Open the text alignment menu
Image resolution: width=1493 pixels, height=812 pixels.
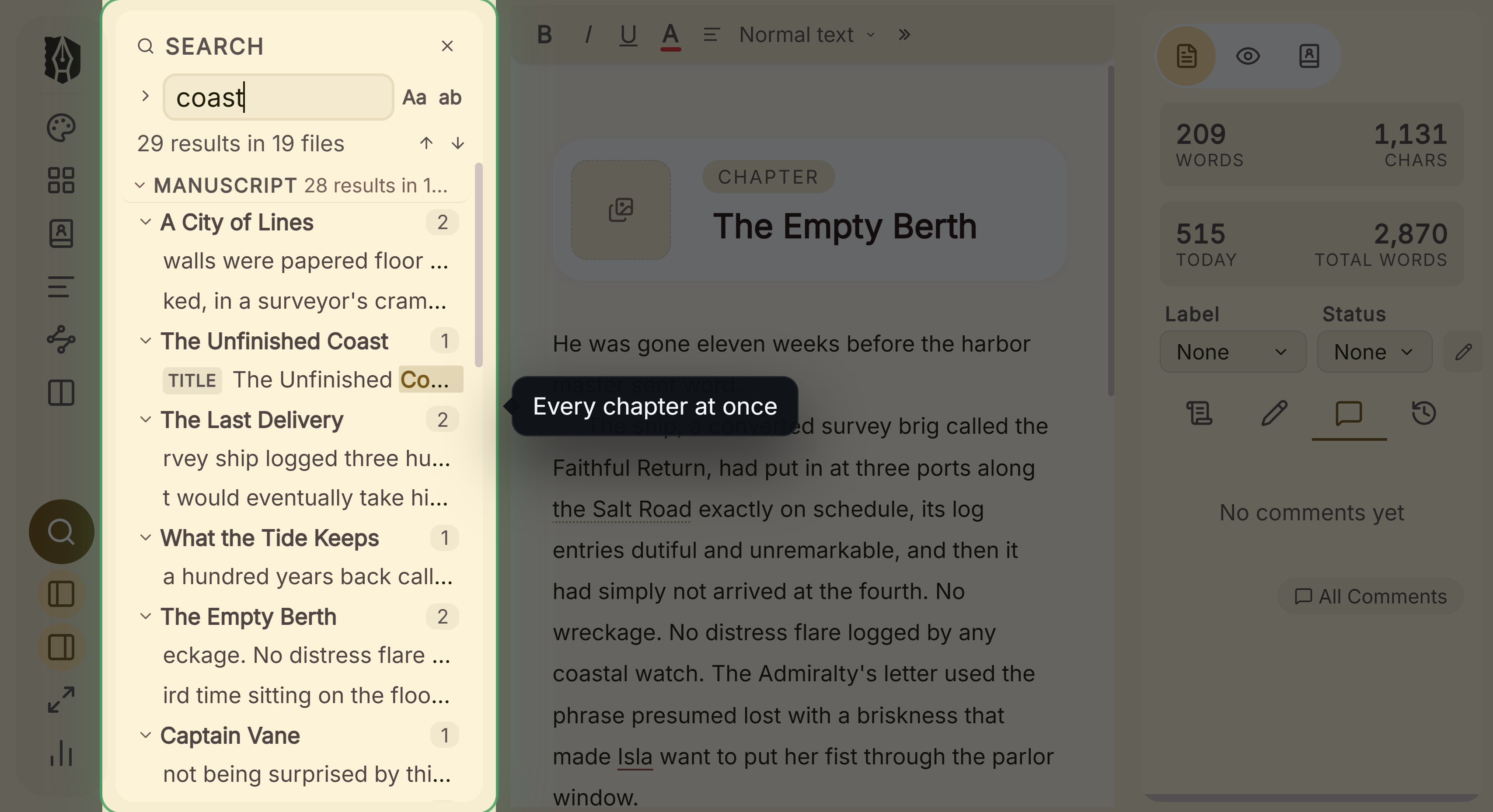(712, 35)
